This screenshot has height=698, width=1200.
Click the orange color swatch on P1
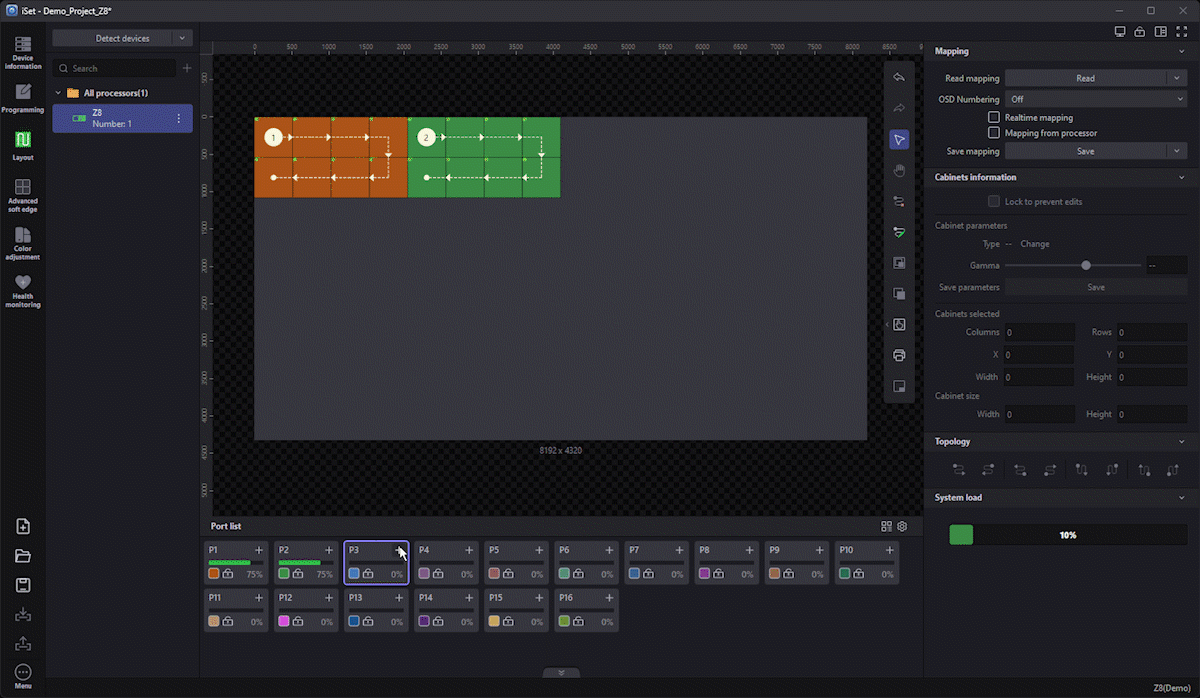click(x=214, y=574)
